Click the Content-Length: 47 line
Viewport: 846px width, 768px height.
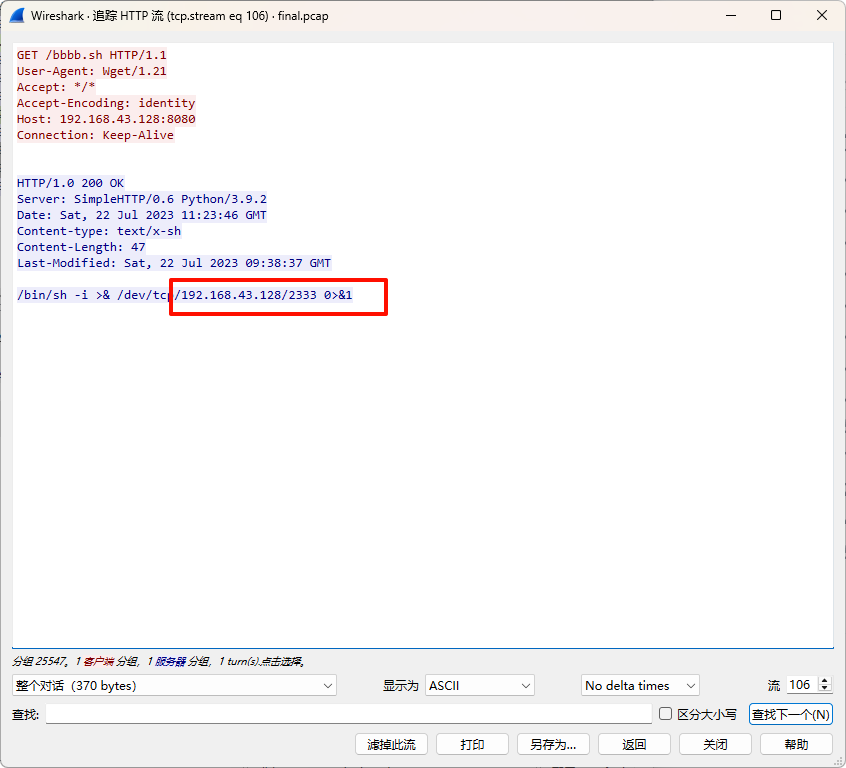[x=81, y=247]
